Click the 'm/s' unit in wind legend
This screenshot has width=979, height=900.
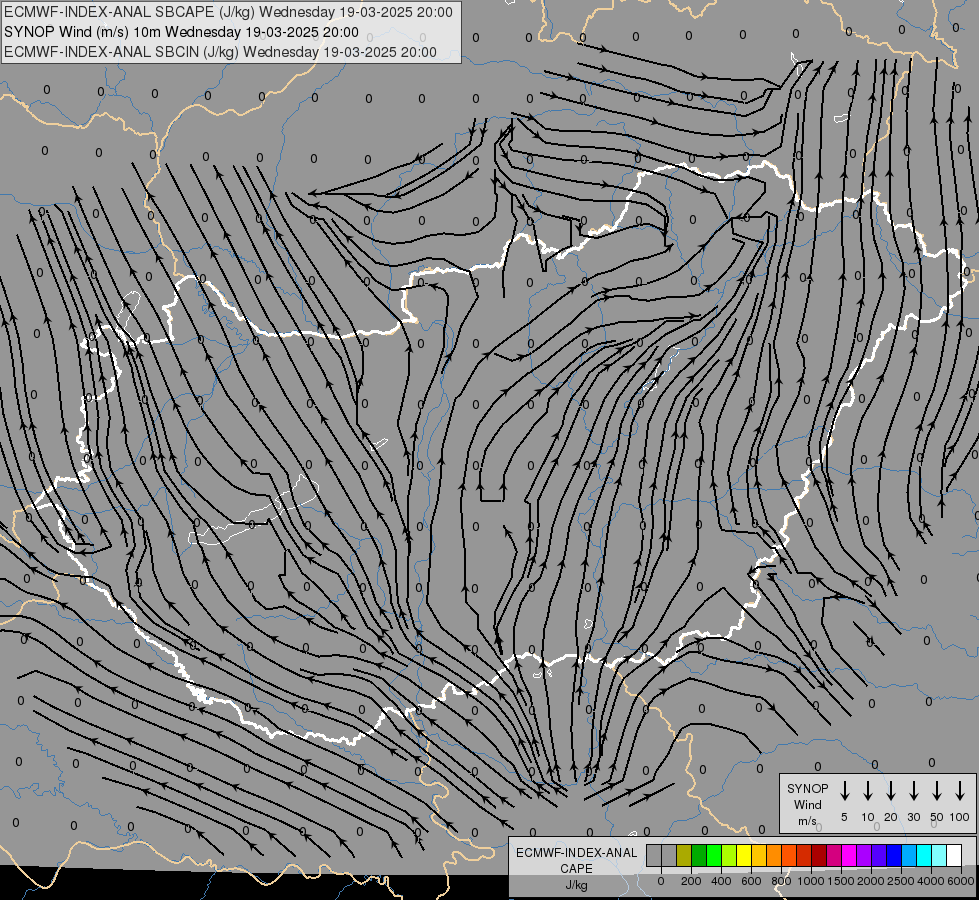tap(807, 821)
